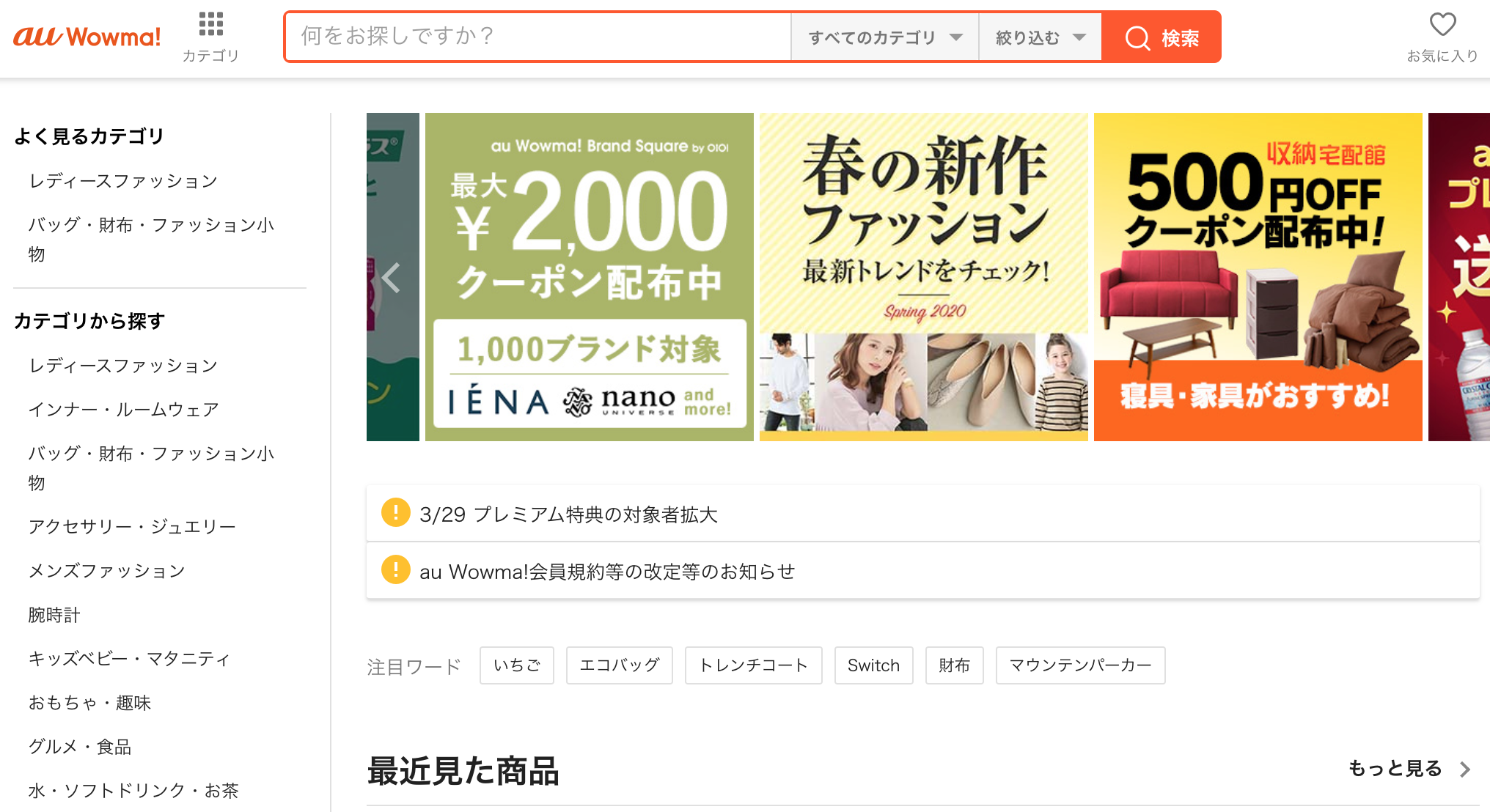Select the トレンチコート trending word
Image resolution: width=1490 pixels, height=812 pixels.
click(x=754, y=665)
